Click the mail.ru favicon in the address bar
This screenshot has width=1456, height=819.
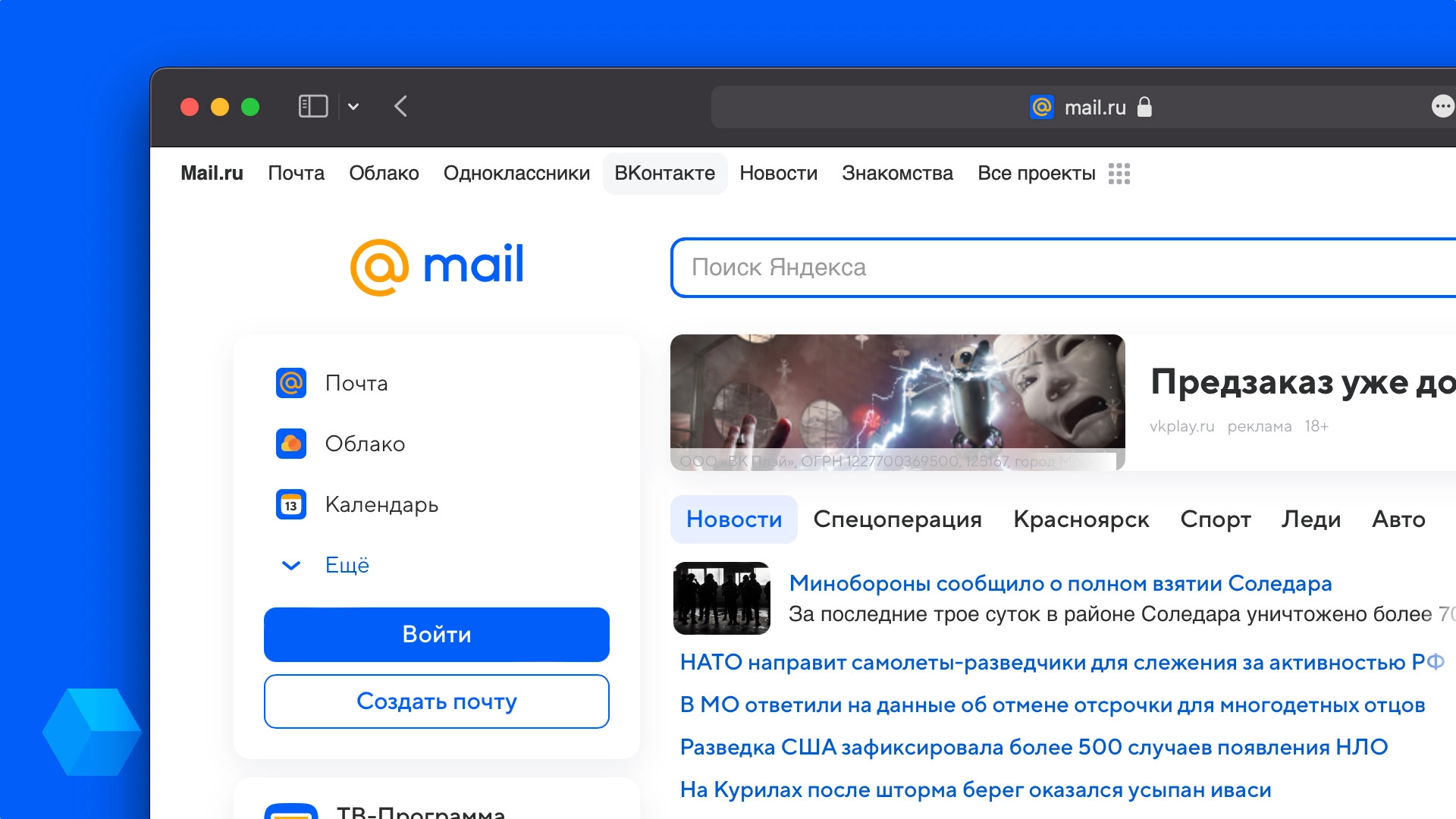click(x=1040, y=107)
